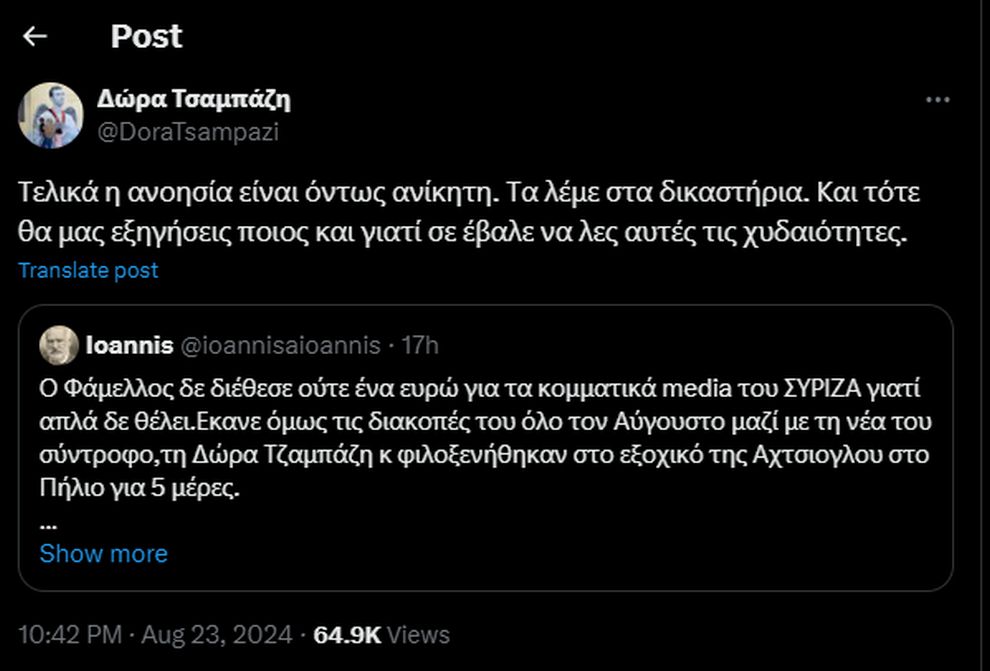Click the back arrow icon
Image resolution: width=990 pixels, height=671 pixels.
pyautogui.click(x=35, y=37)
